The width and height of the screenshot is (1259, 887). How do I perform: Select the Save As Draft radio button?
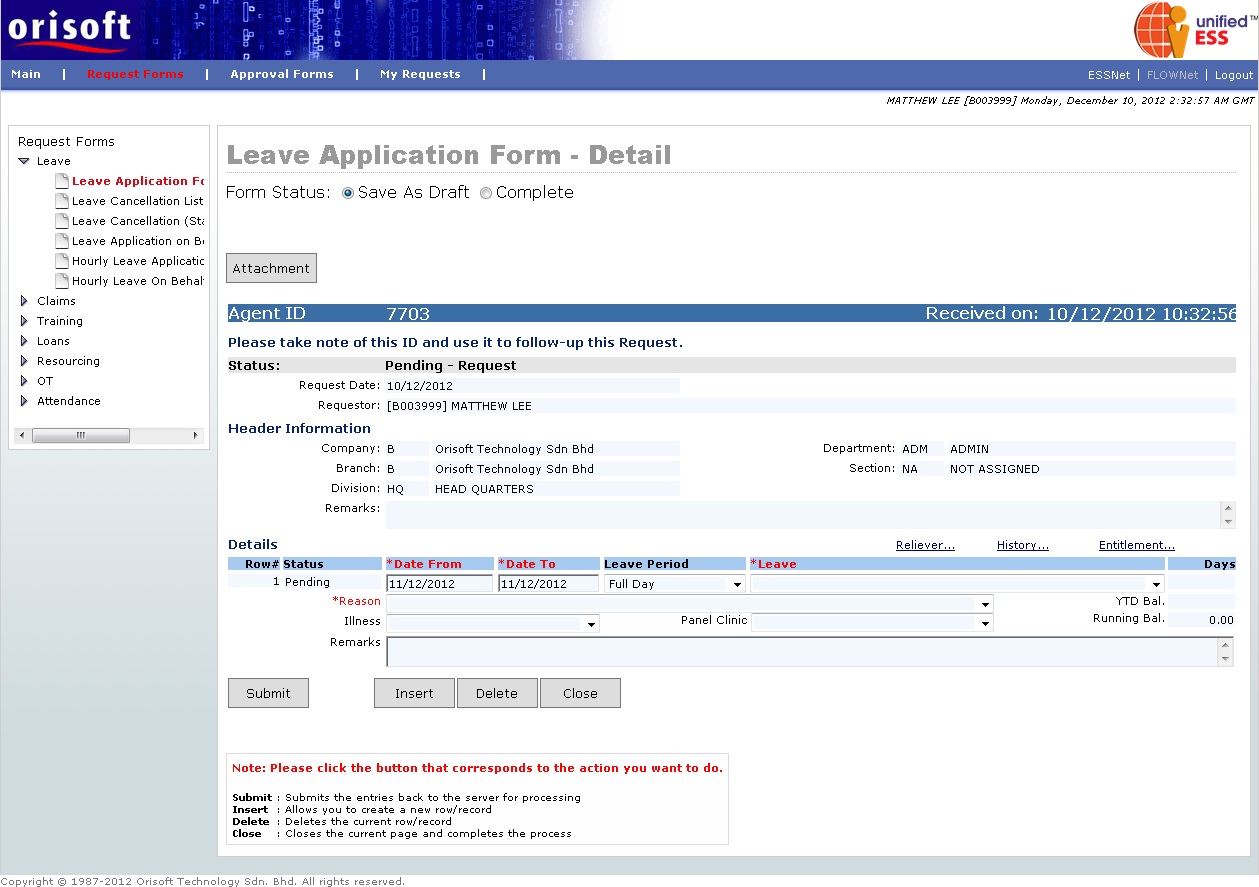[x=348, y=193]
